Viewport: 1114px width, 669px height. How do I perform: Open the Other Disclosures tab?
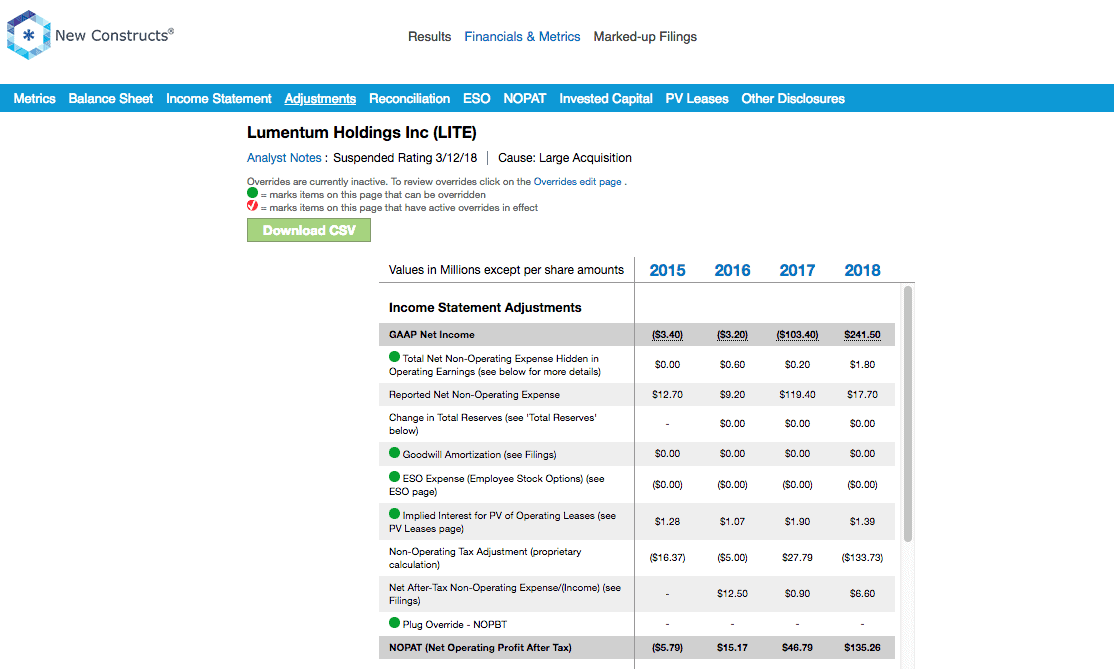[x=793, y=99]
